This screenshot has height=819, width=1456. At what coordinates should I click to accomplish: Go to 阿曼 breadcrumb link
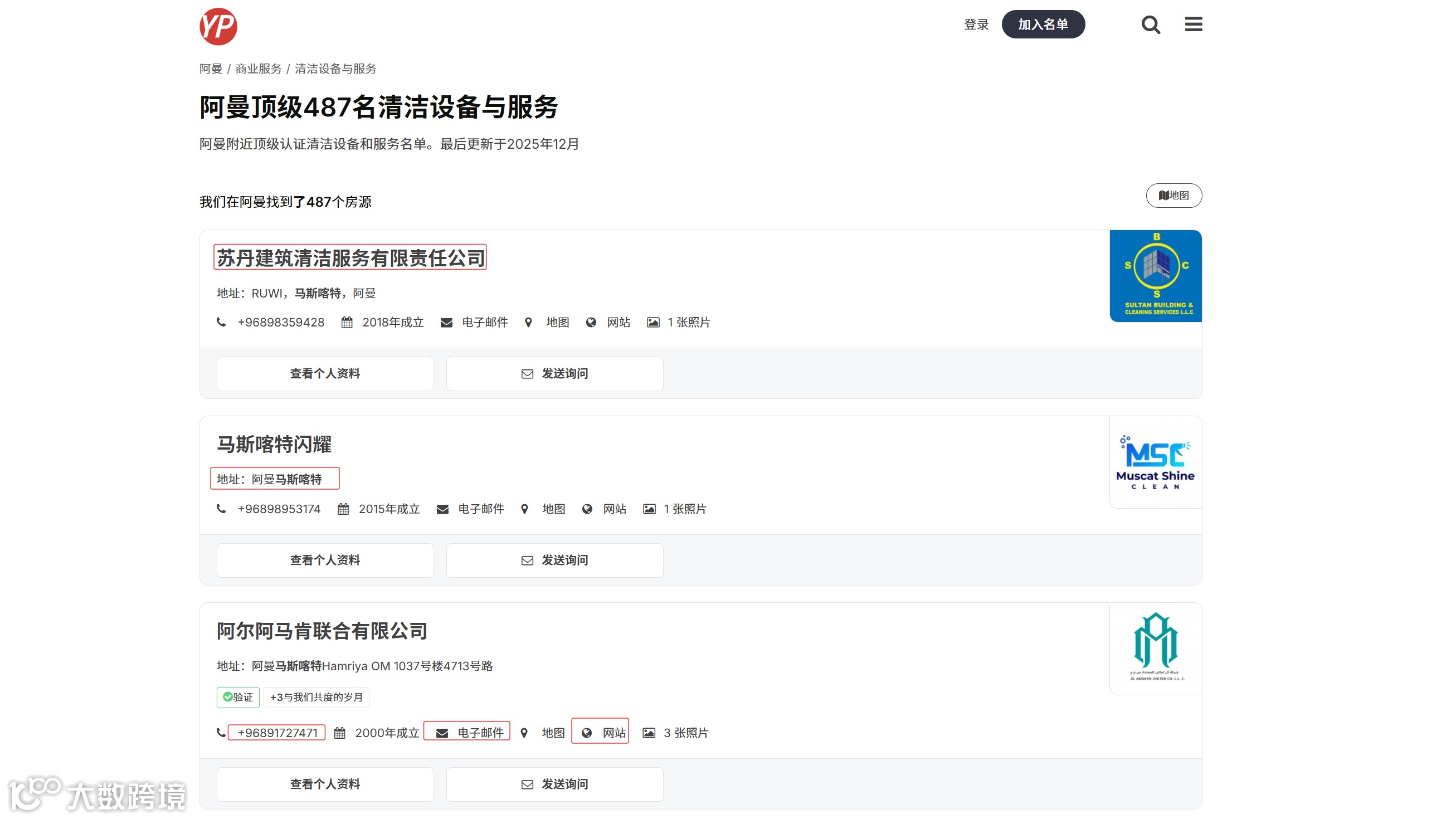pyautogui.click(x=211, y=69)
